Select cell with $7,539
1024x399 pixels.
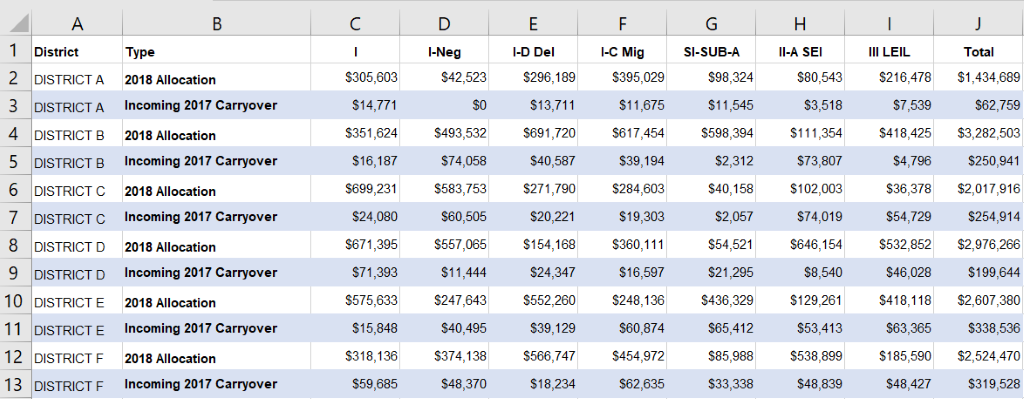pyautogui.click(x=889, y=105)
